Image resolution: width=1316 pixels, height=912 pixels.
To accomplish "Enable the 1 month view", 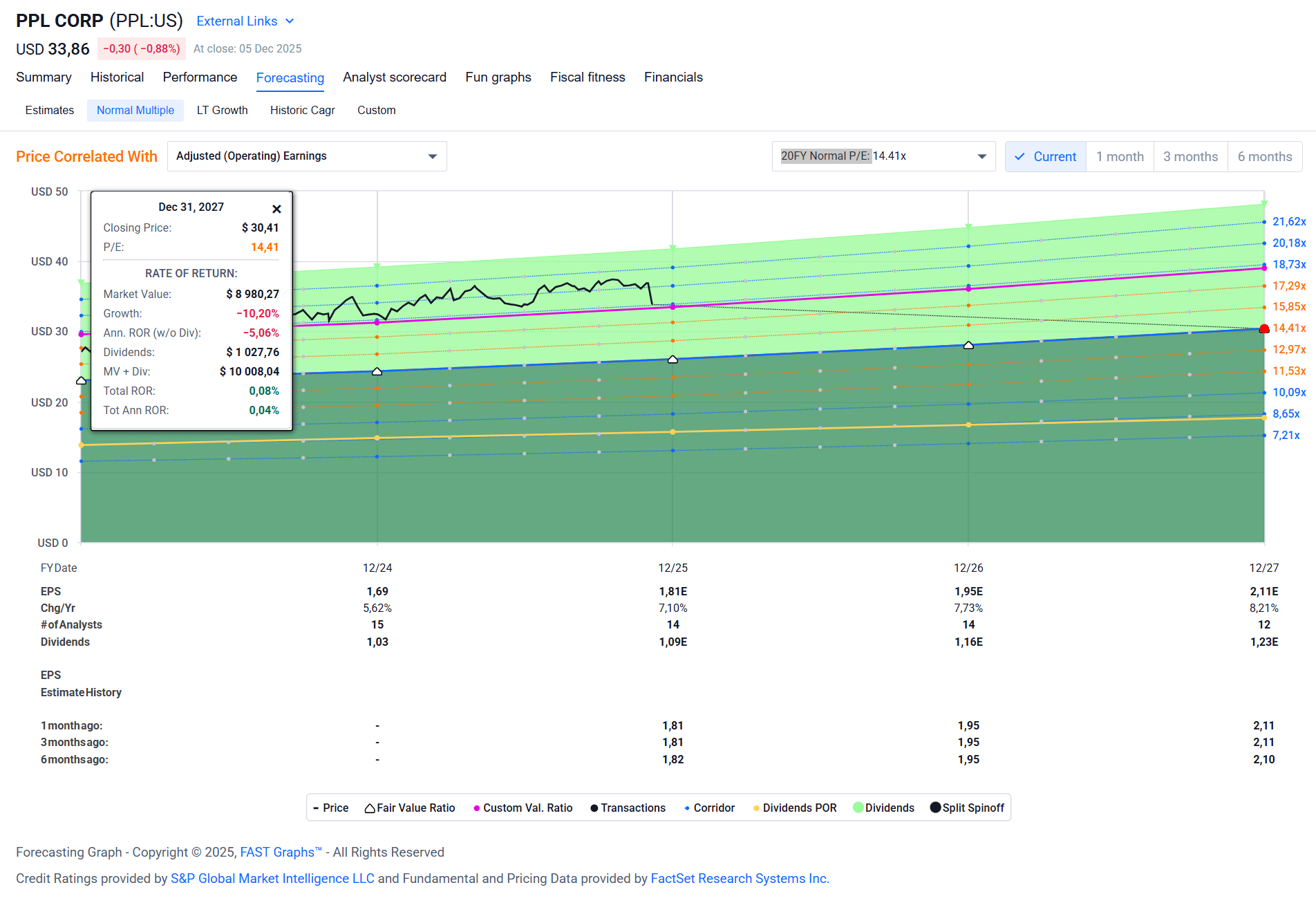I will point(1120,156).
